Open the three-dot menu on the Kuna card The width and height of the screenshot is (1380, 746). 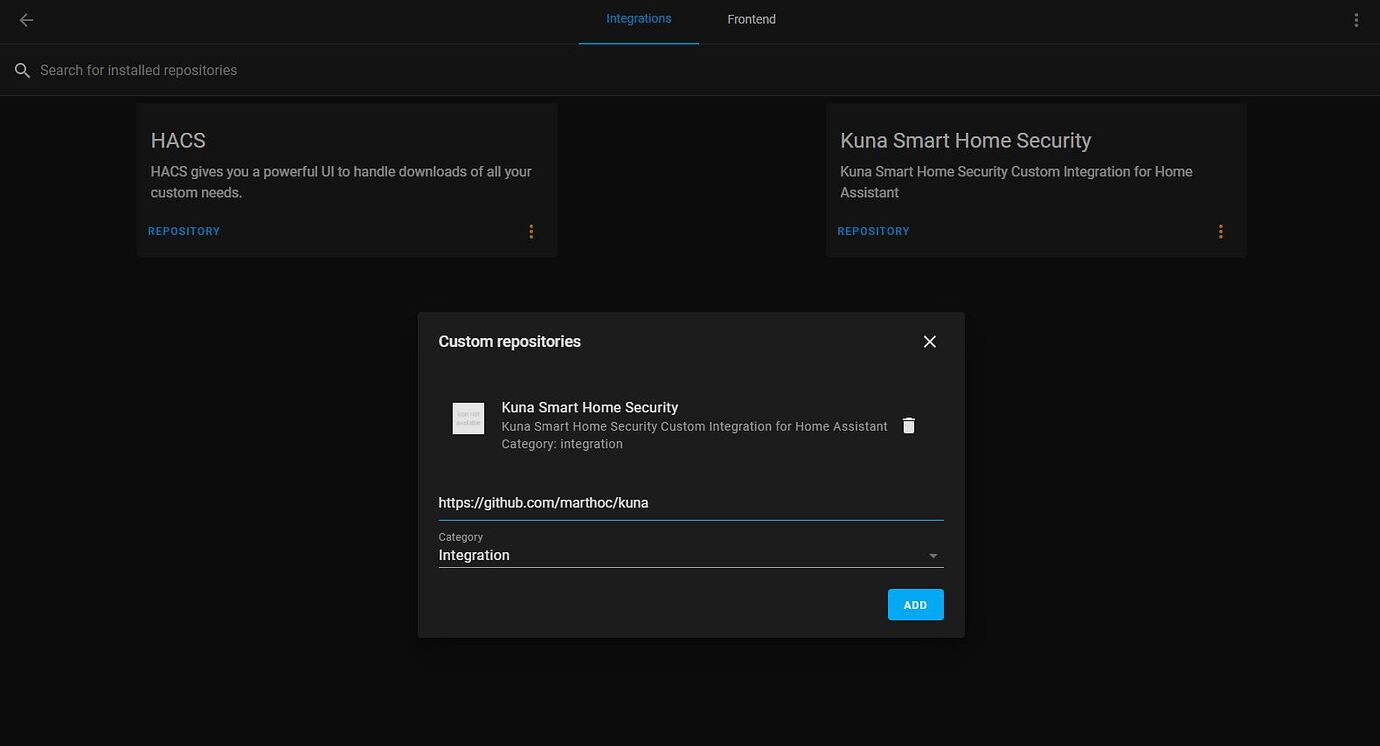[1220, 231]
